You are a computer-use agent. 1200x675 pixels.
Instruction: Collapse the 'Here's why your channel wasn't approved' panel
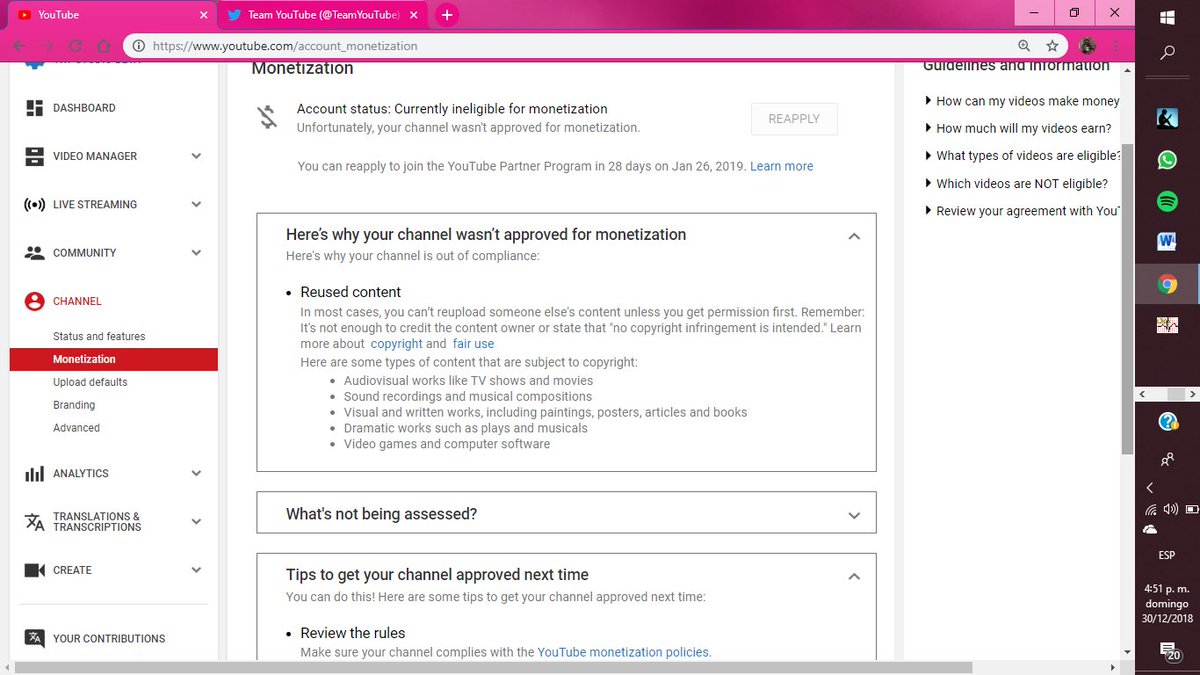(854, 237)
